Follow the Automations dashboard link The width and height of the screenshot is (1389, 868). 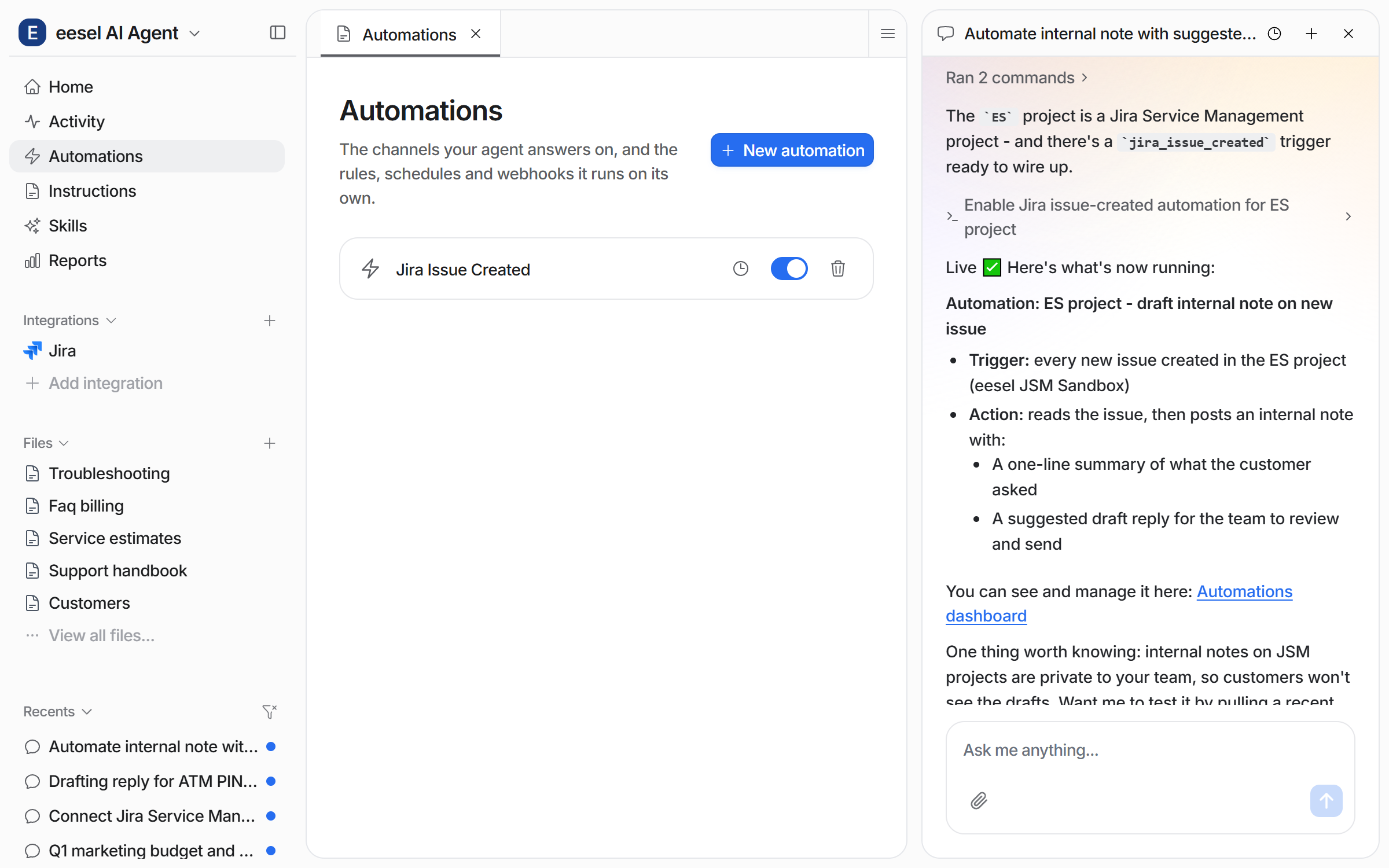point(1244,591)
